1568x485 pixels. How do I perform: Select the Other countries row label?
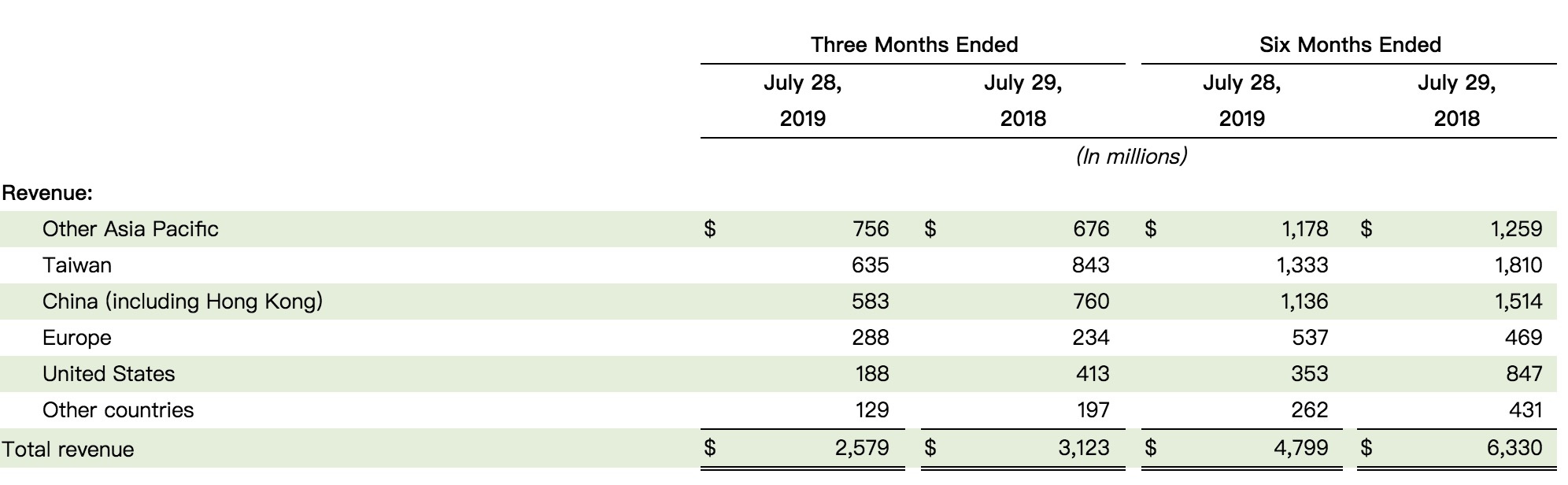pyautogui.click(x=118, y=410)
